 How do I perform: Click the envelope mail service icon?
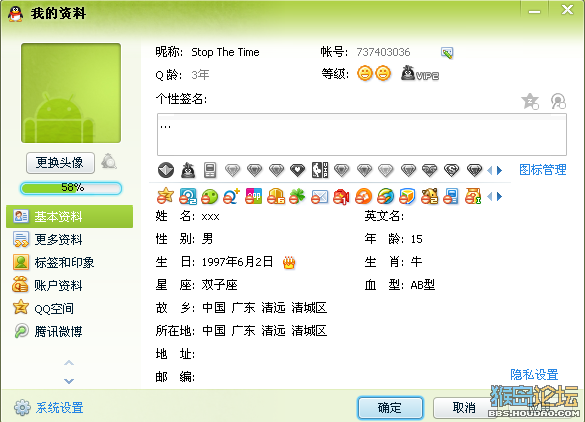(319, 196)
